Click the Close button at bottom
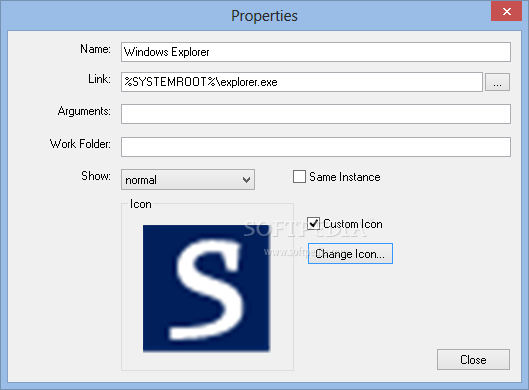Image resolution: width=529 pixels, height=390 pixels. coord(473,360)
